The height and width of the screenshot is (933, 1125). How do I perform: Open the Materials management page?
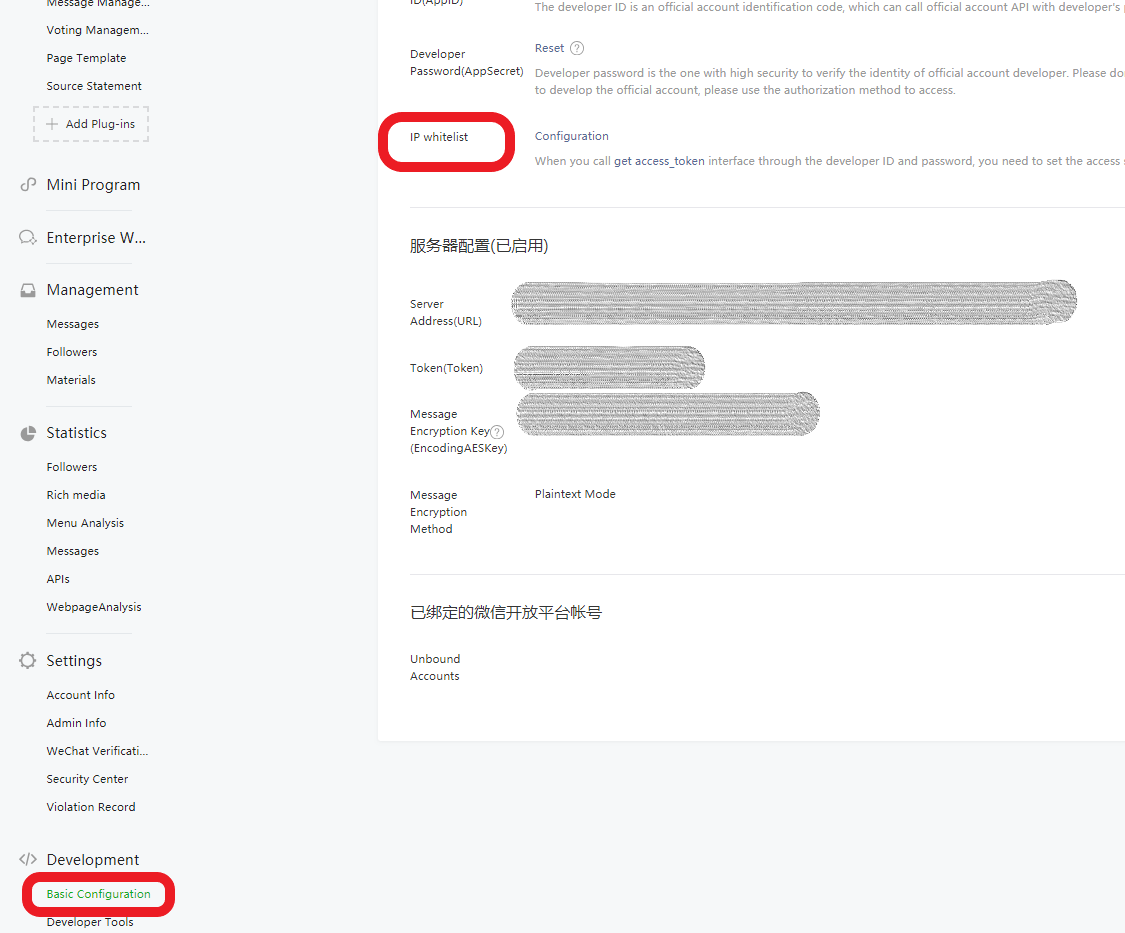click(x=71, y=380)
